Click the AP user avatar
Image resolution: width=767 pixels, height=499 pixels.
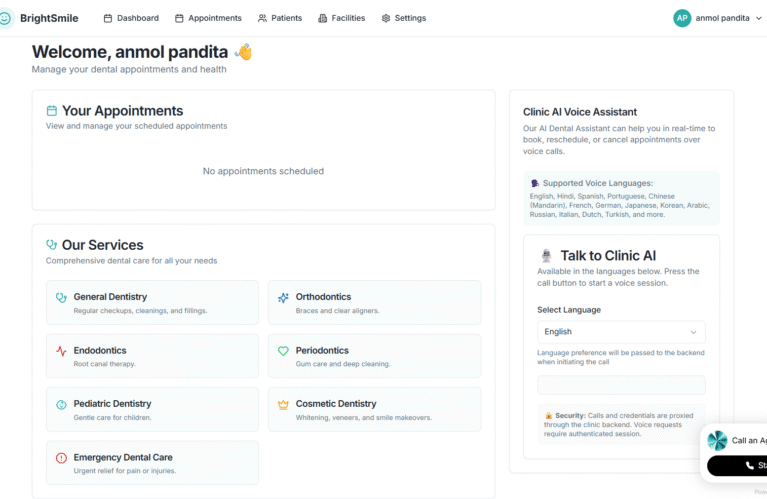(x=682, y=18)
